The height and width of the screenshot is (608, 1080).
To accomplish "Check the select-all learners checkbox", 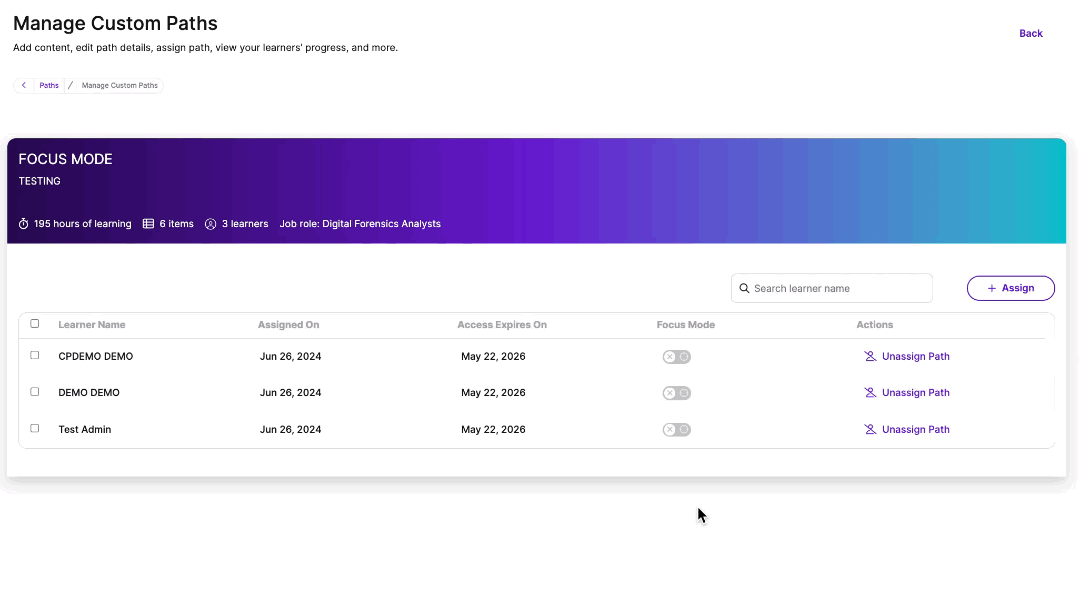I will 35,324.
